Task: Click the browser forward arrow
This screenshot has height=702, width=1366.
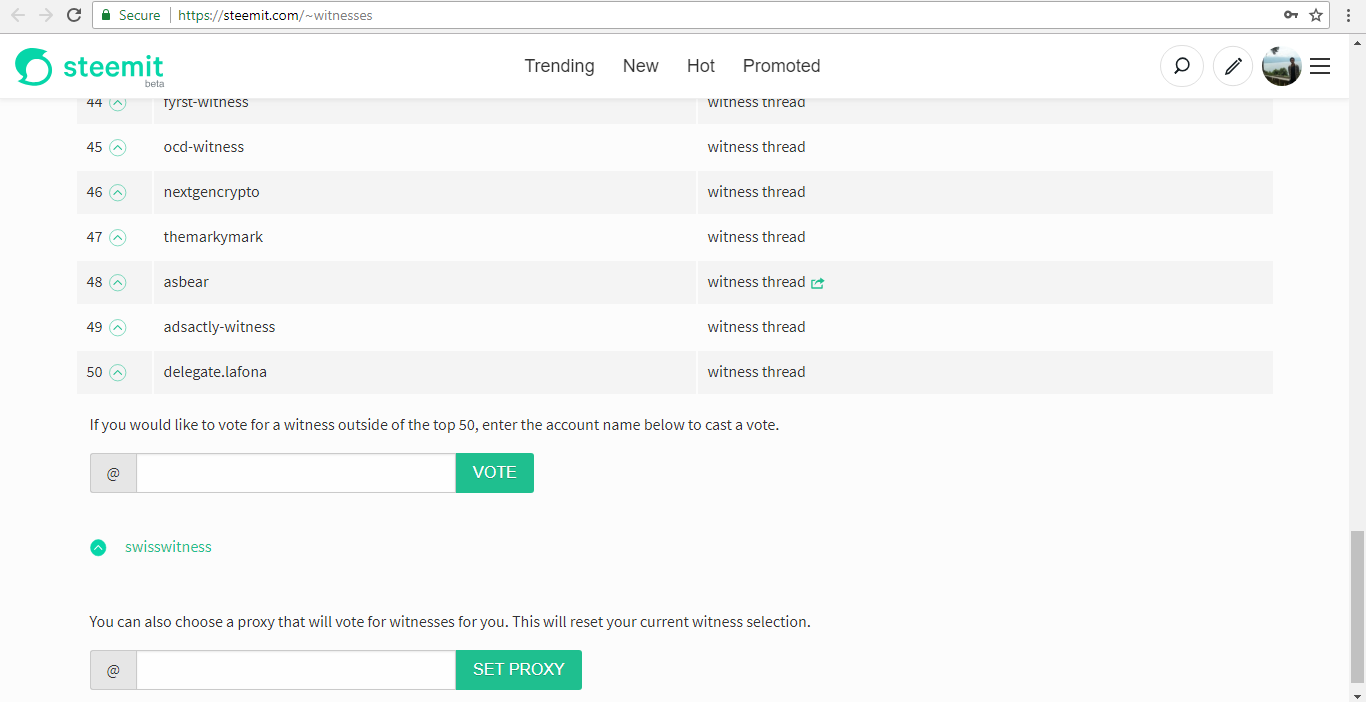Action: (x=46, y=15)
